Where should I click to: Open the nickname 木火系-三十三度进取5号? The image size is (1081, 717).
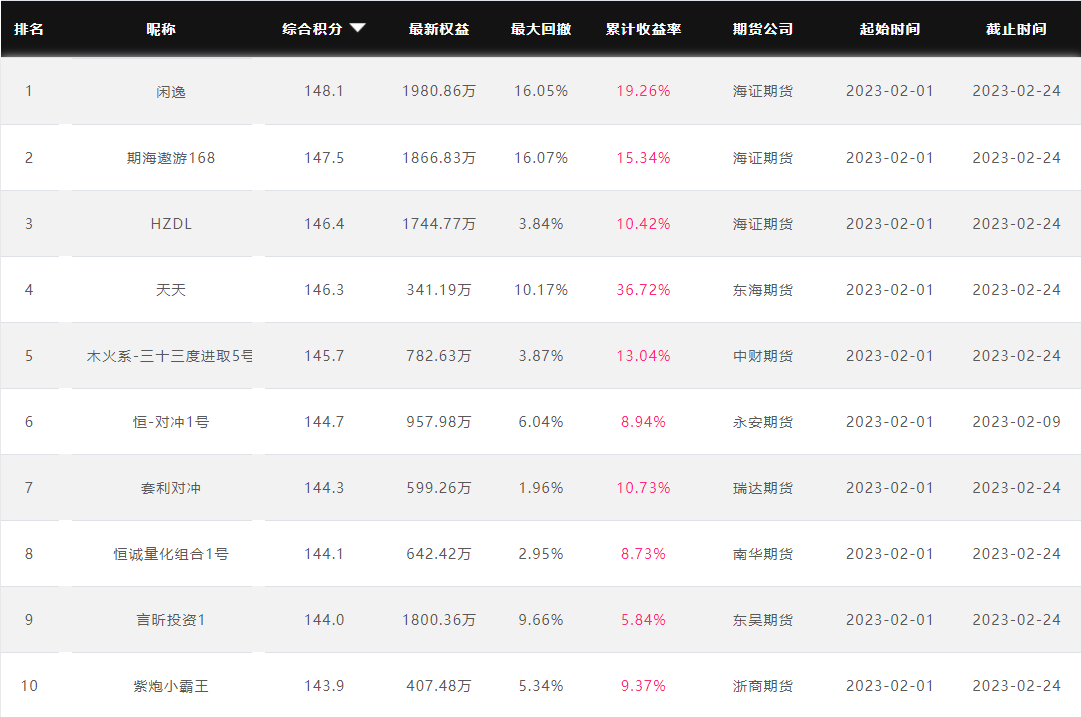click(170, 356)
